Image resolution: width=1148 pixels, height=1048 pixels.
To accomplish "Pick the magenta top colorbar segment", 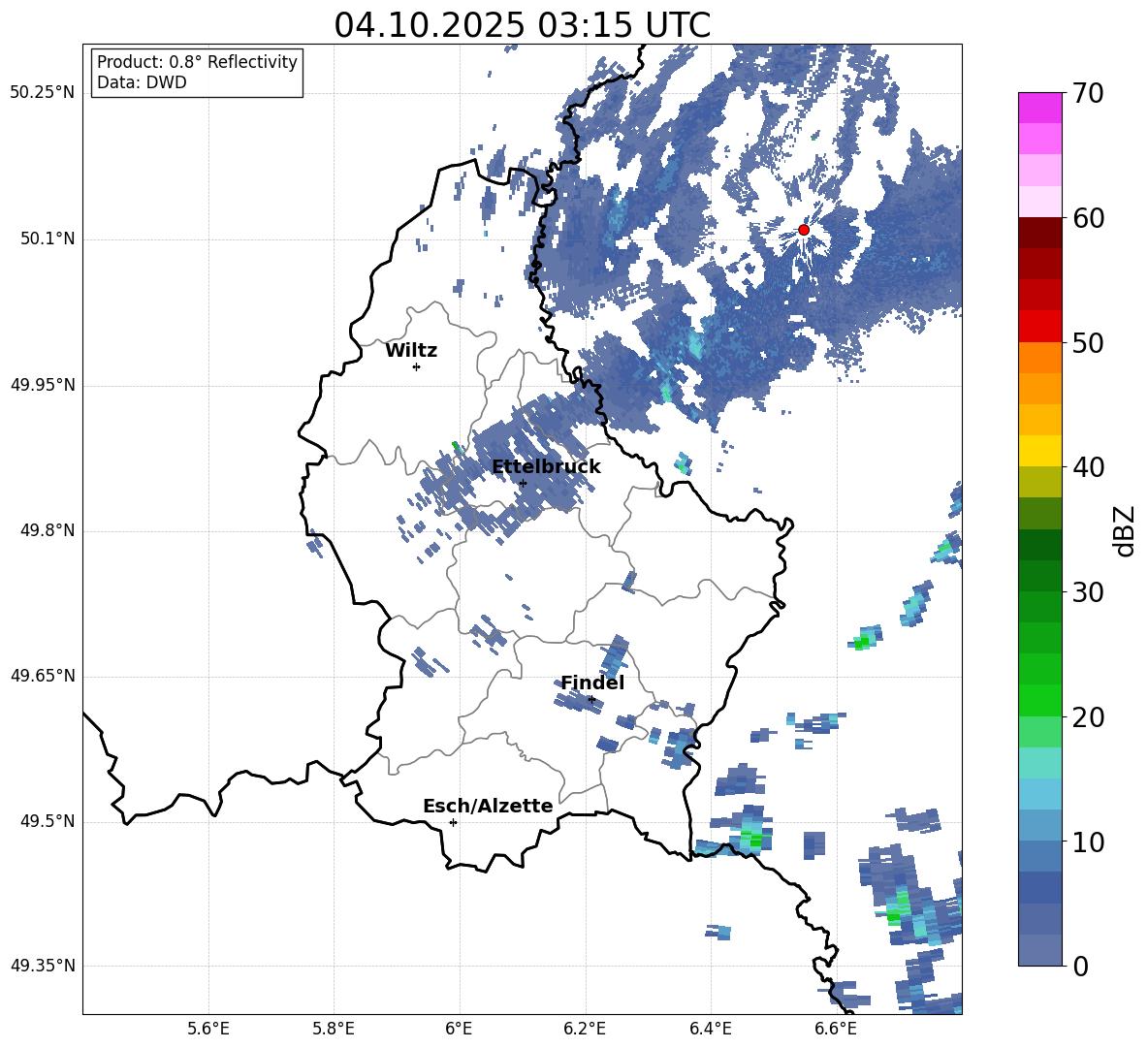I will pos(1039,109).
